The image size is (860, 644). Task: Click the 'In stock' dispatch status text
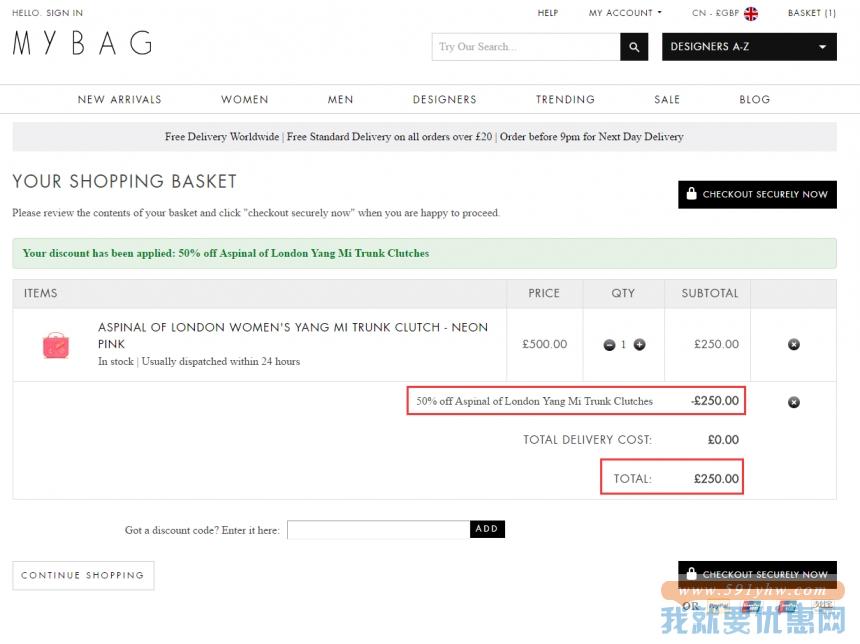(x=199, y=361)
